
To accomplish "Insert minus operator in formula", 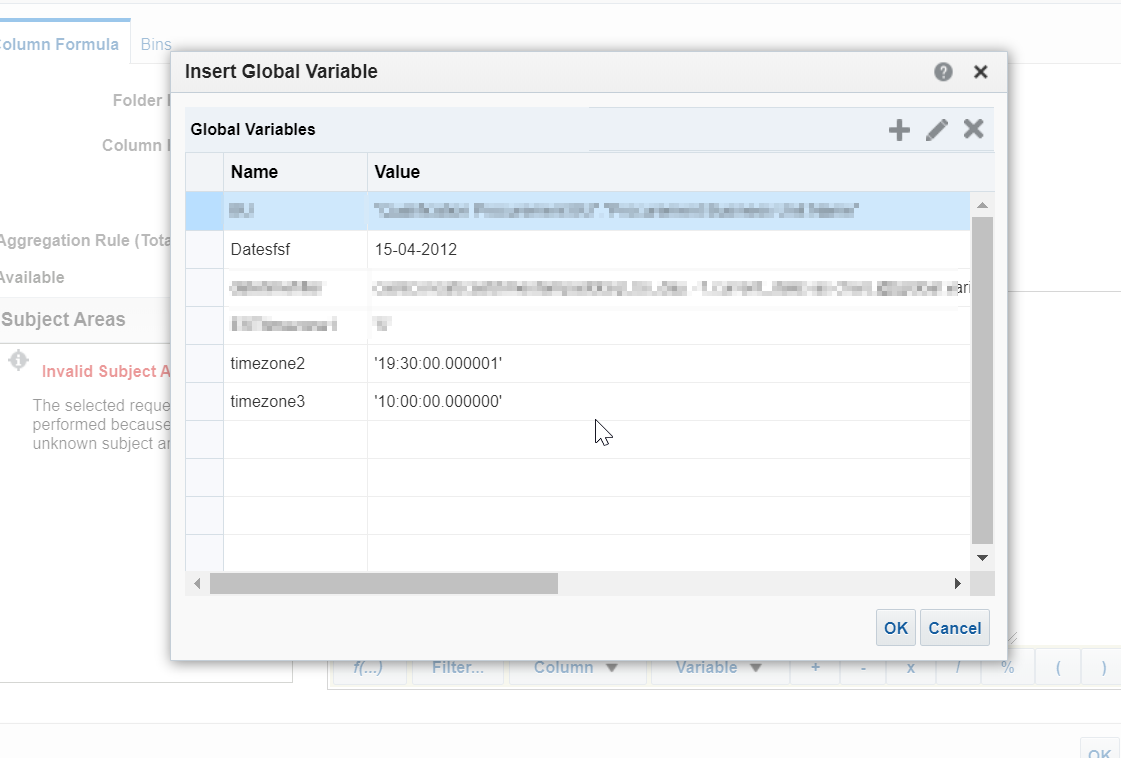I will tap(863, 667).
